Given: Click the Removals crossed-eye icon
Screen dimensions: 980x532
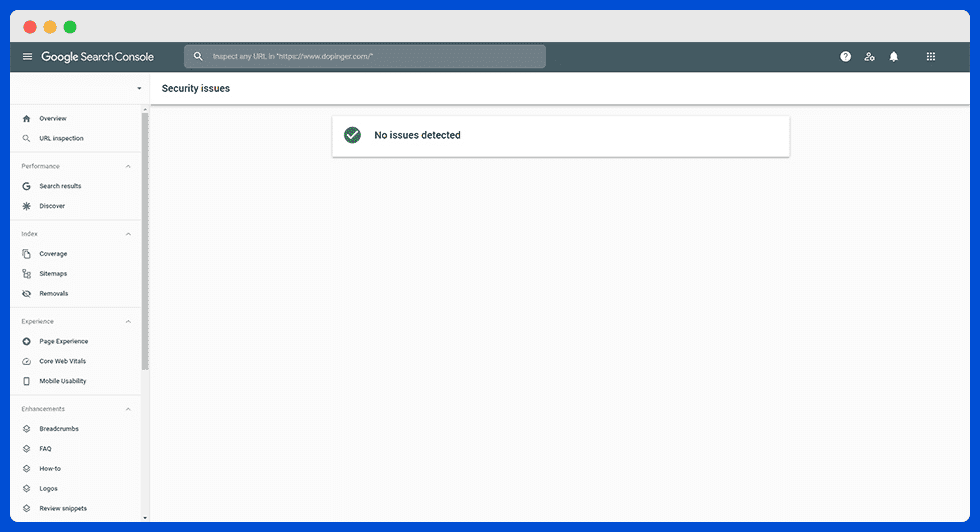Looking at the screenshot, I should pos(26,293).
